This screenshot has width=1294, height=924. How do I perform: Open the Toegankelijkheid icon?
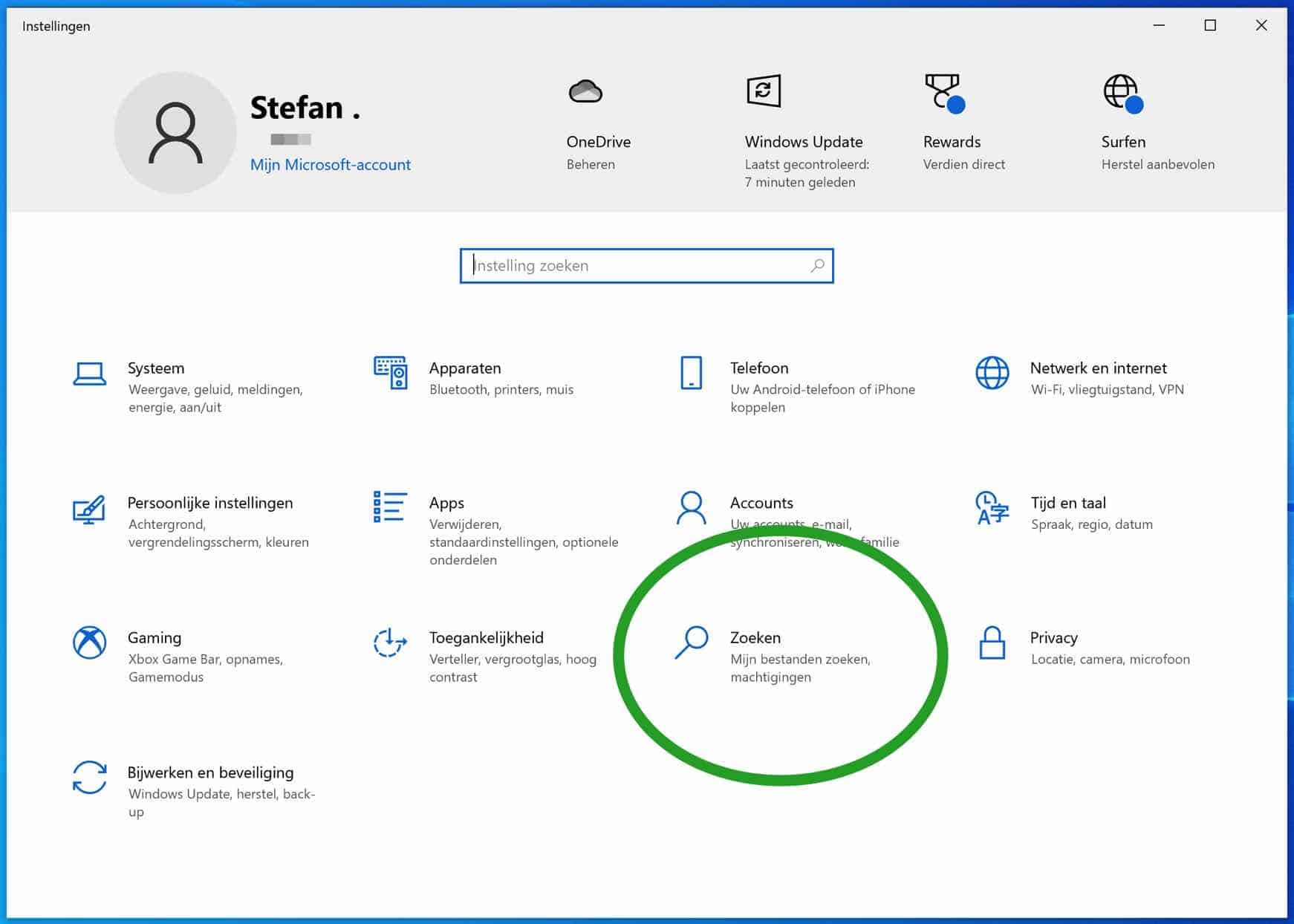point(390,642)
